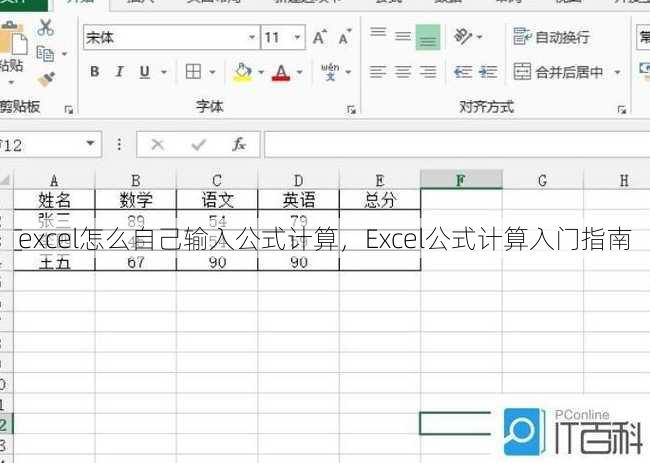Click the cell containing 67
Image resolution: width=650 pixels, height=463 pixels.
pos(136,262)
